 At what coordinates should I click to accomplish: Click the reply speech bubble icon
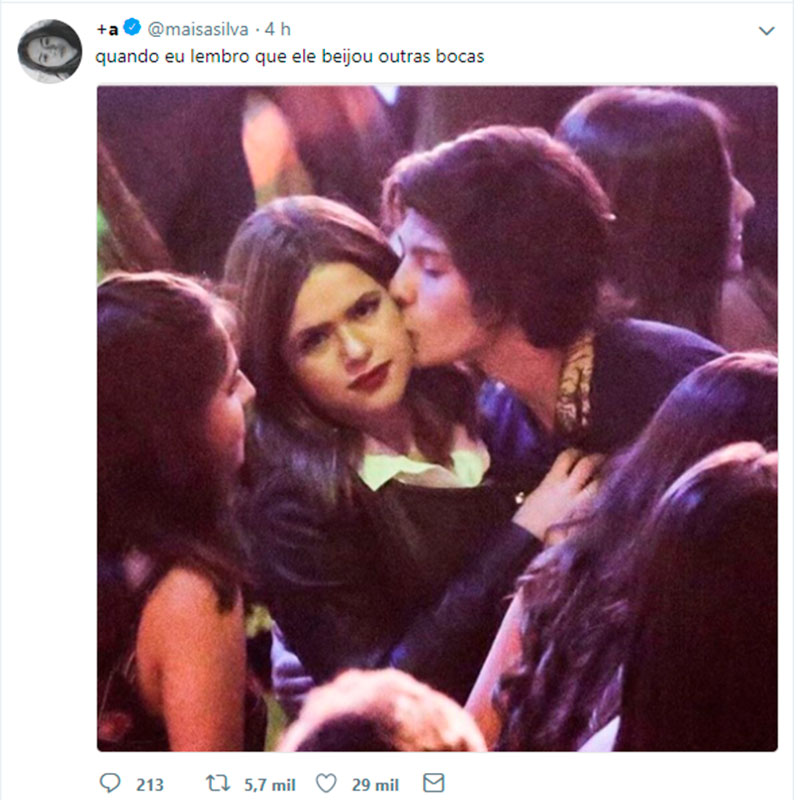110,783
